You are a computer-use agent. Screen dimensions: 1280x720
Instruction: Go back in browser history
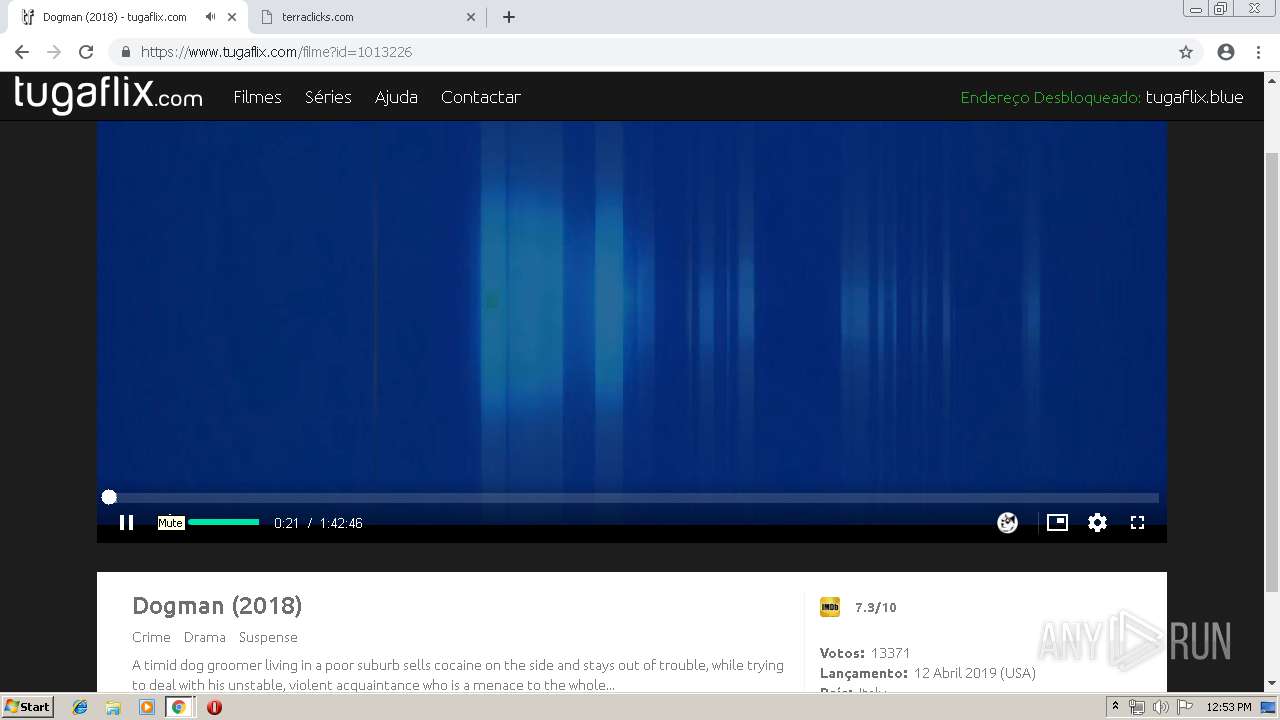click(22, 52)
